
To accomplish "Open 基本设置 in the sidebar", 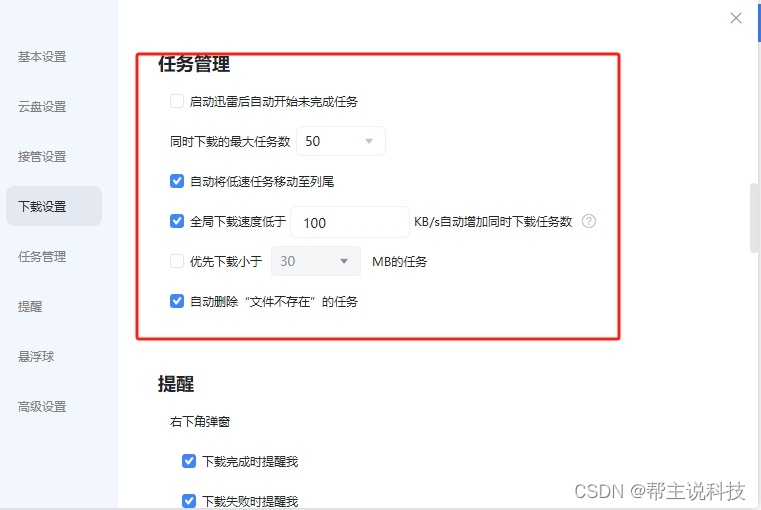I will pyautogui.click(x=42, y=57).
